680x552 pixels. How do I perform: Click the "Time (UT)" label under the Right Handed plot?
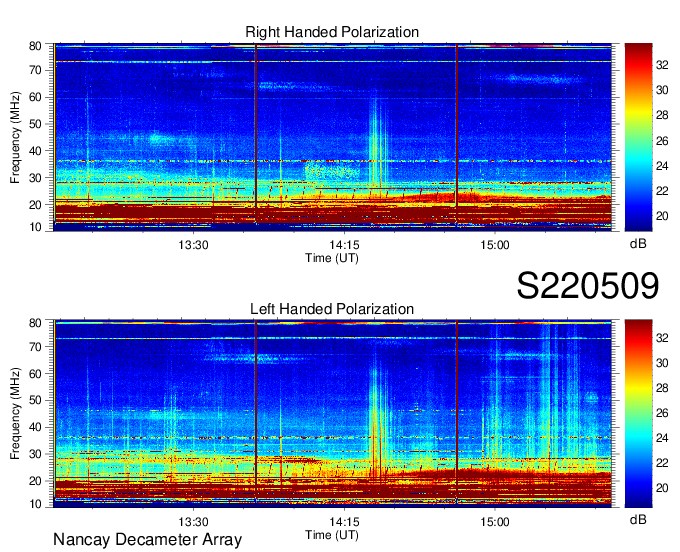[x=332, y=258]
